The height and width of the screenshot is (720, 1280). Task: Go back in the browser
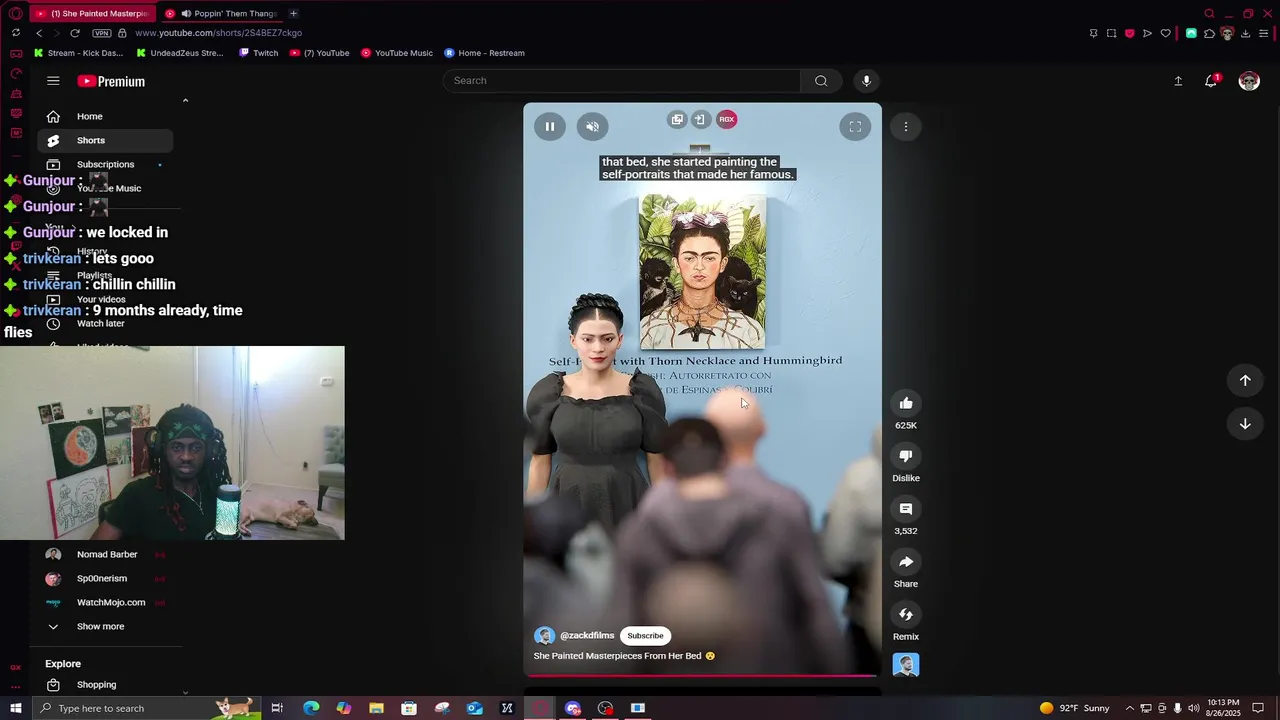click(39, 33)
